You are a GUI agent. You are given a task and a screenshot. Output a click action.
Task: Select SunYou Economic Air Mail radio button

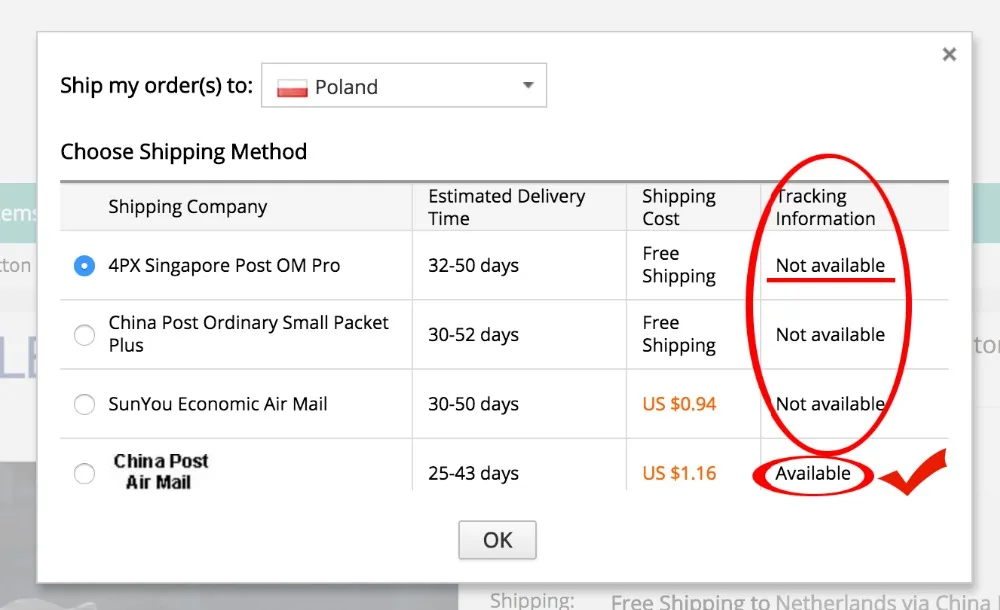point(84,404)
